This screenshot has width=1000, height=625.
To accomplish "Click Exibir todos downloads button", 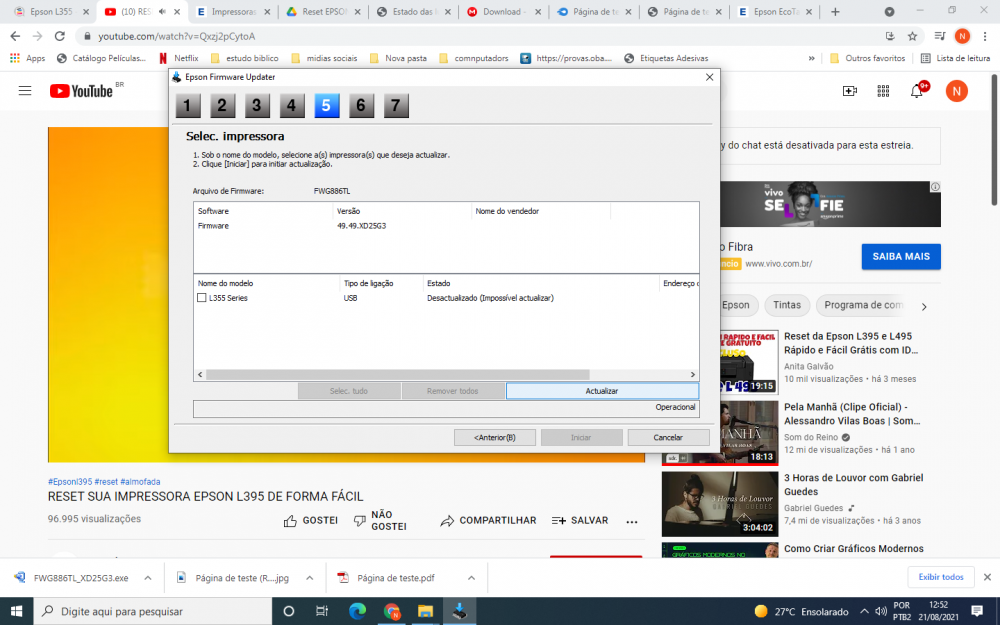I will point(941,577).
